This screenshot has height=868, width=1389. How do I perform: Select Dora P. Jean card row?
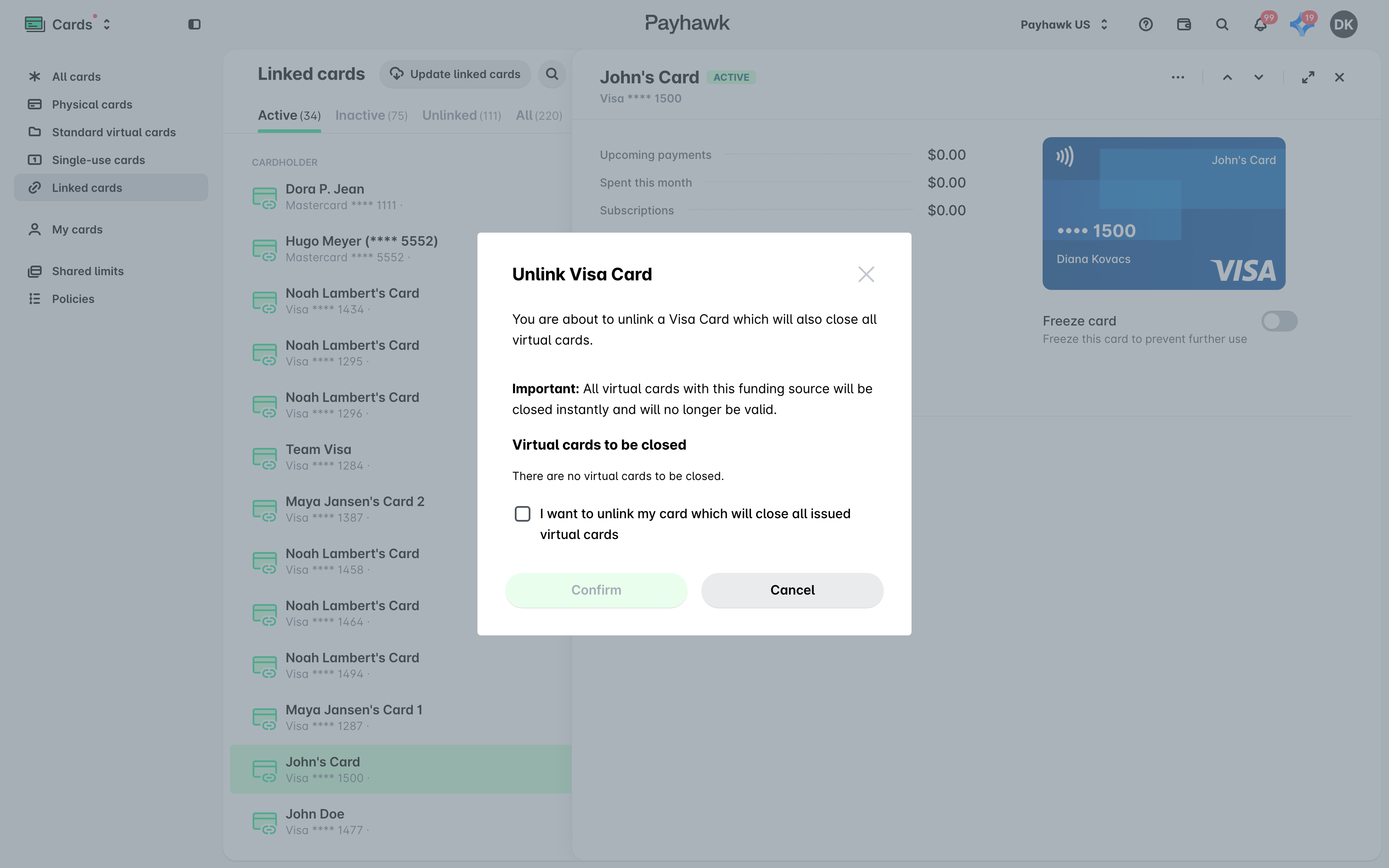(x=401, y=197)
